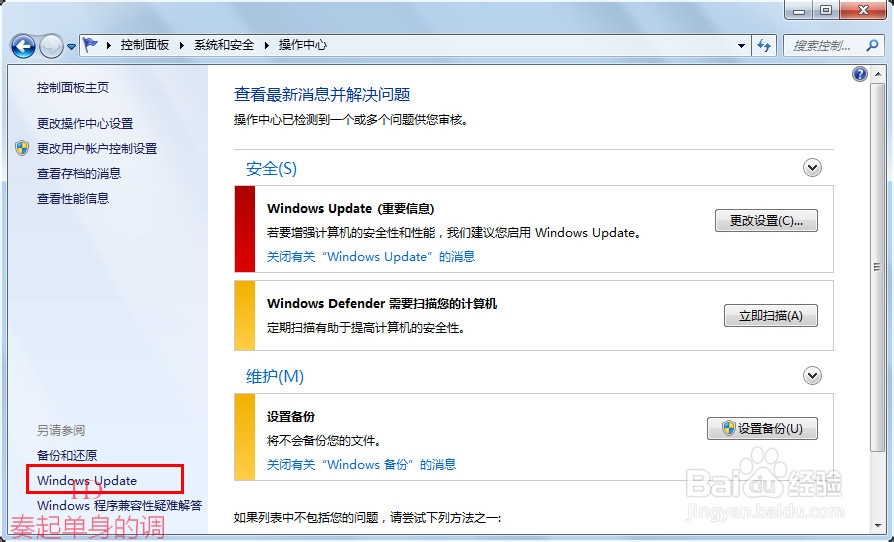The height and width of the screenshot is (542, 894).
Task: Open 更改操作中心设置 link
Action: (85, 123)
